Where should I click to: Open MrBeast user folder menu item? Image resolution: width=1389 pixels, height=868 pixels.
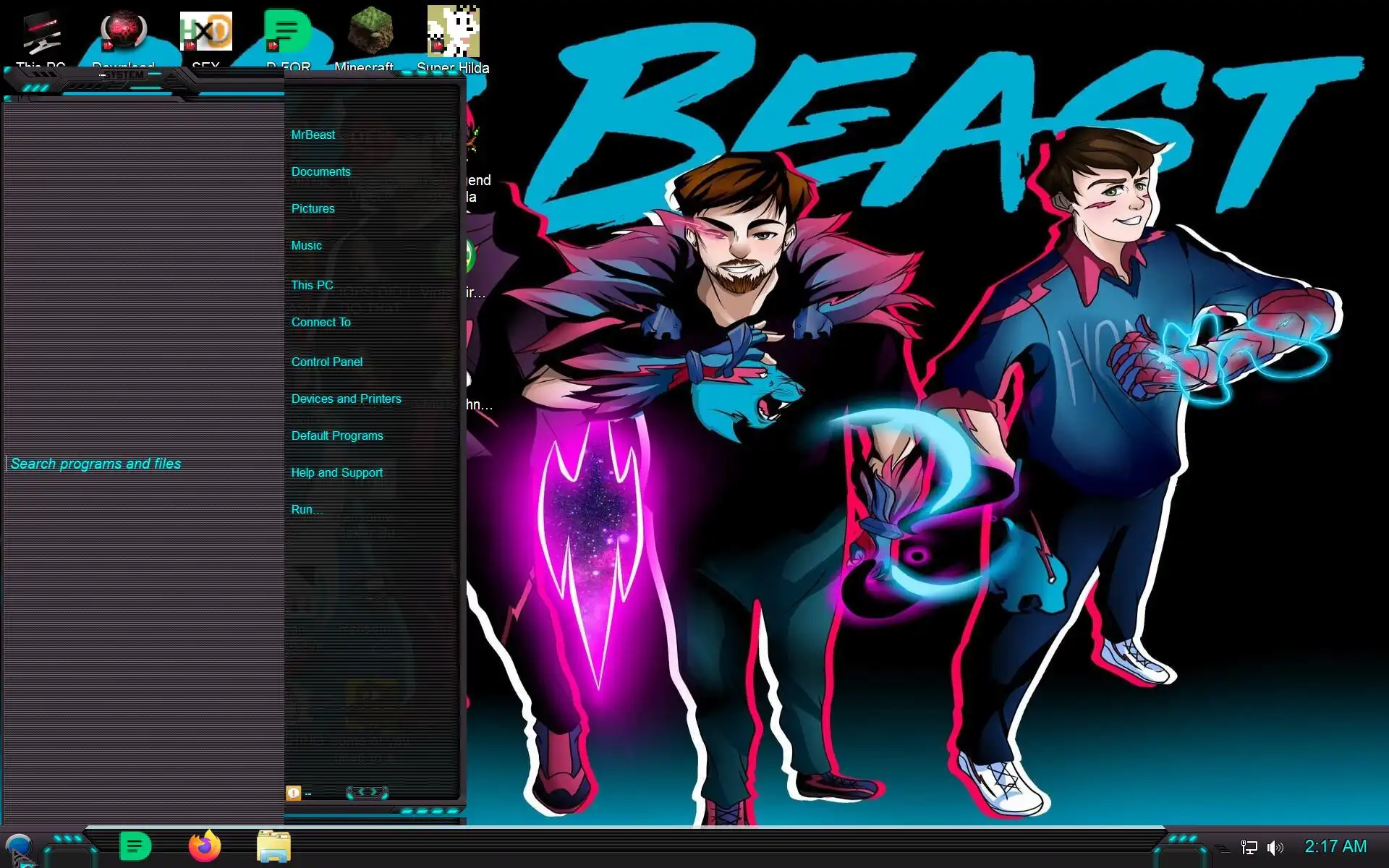[x=313, y=135]
